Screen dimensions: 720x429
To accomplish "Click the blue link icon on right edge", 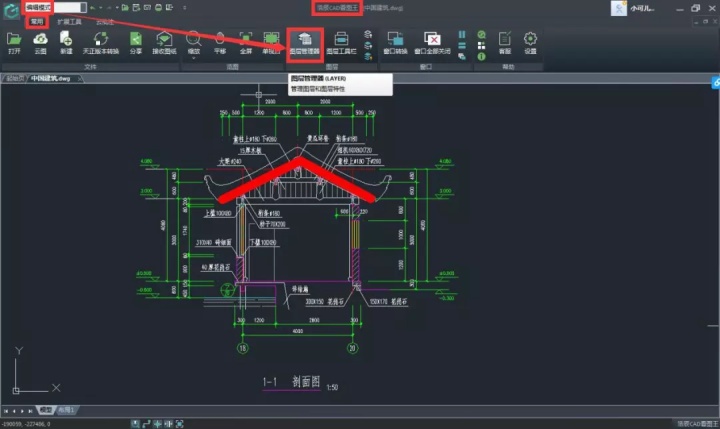I will point(716,83).
